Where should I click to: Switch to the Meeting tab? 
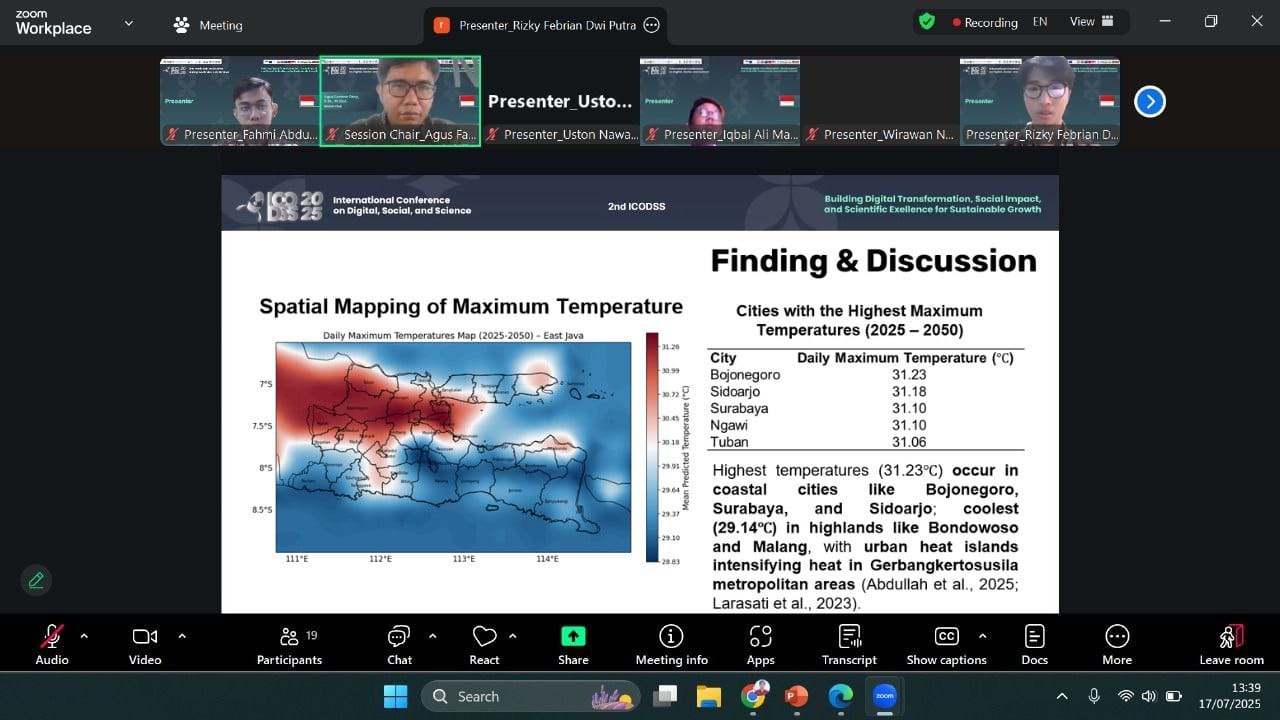point(208,25)
